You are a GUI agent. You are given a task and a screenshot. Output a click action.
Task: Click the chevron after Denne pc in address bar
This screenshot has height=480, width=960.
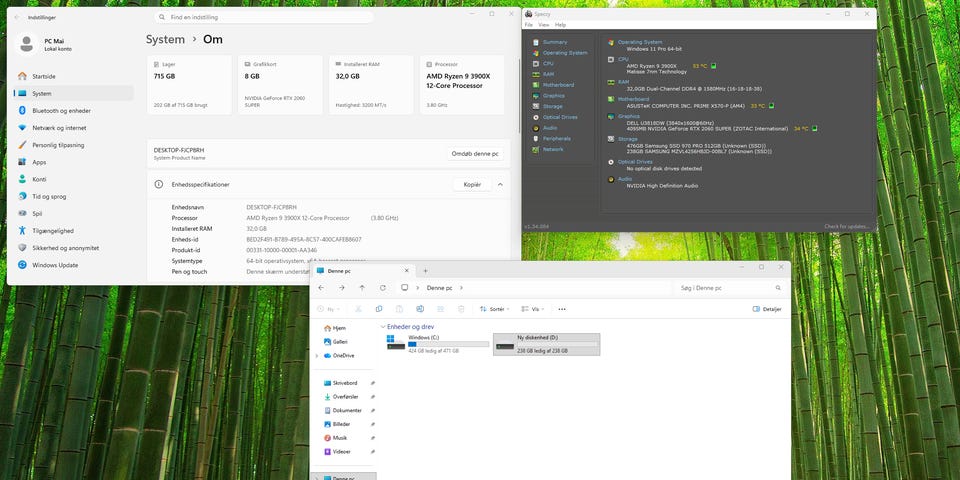coord(461,288)
